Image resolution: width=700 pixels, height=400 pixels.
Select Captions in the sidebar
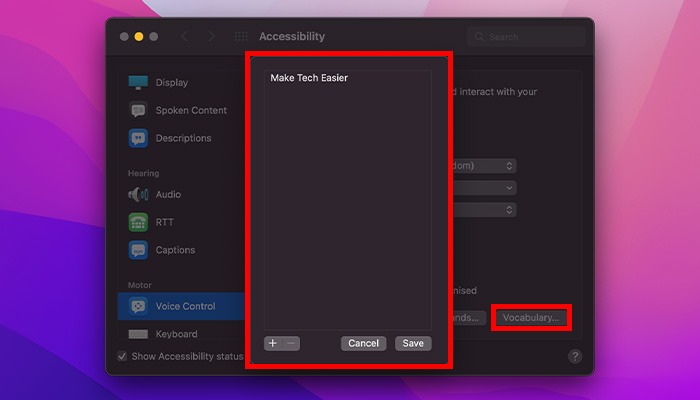(181, 250)
